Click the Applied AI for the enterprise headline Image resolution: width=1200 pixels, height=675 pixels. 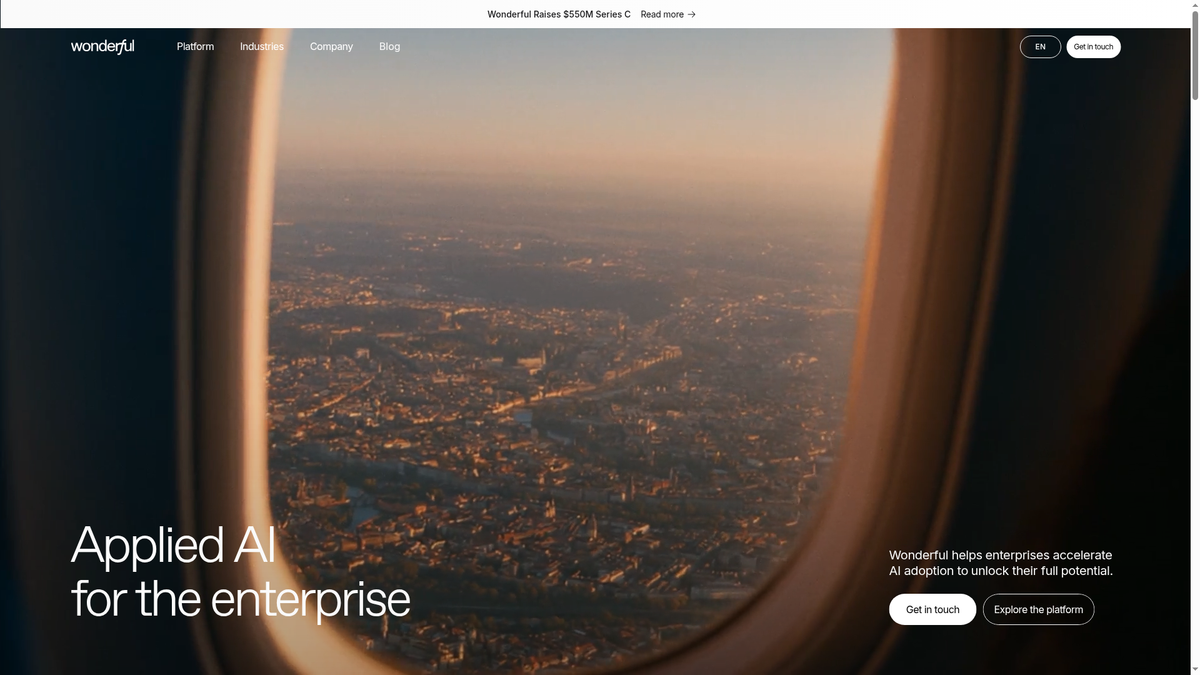[x=240, y=571]
